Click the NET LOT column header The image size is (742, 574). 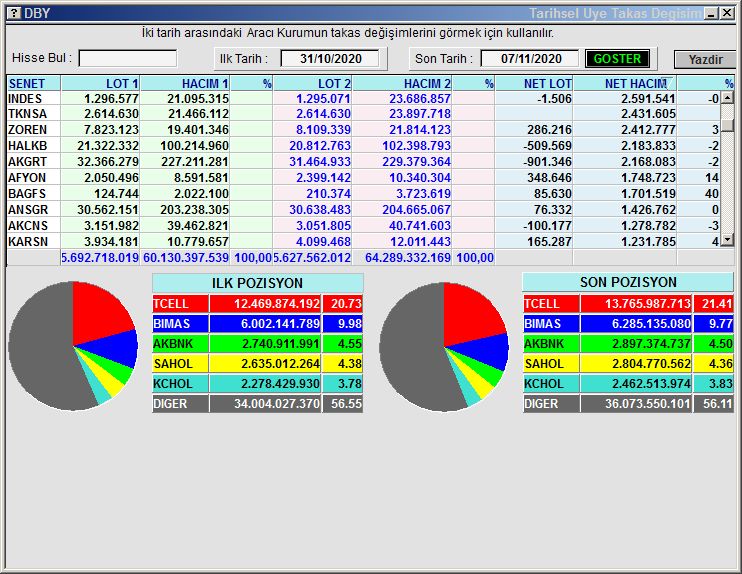click(x=535, y=84)
